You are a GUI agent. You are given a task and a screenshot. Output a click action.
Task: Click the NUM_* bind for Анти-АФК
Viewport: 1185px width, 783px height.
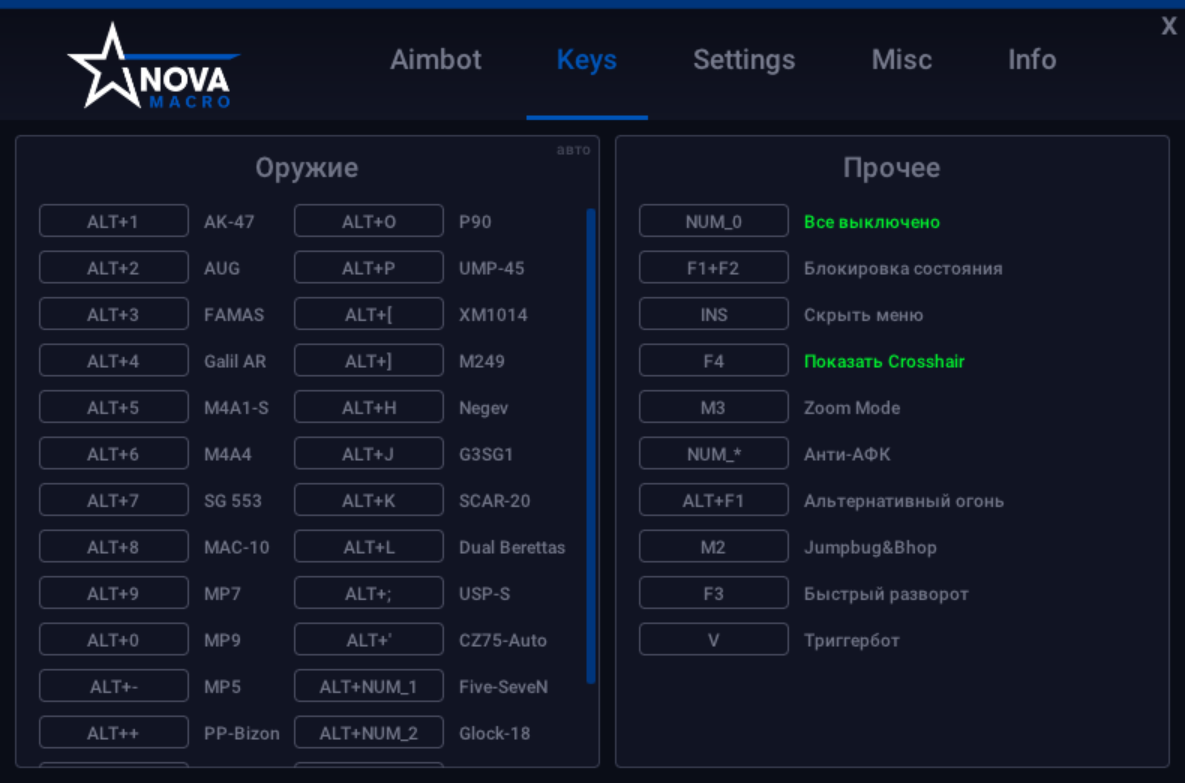(713, 453)
